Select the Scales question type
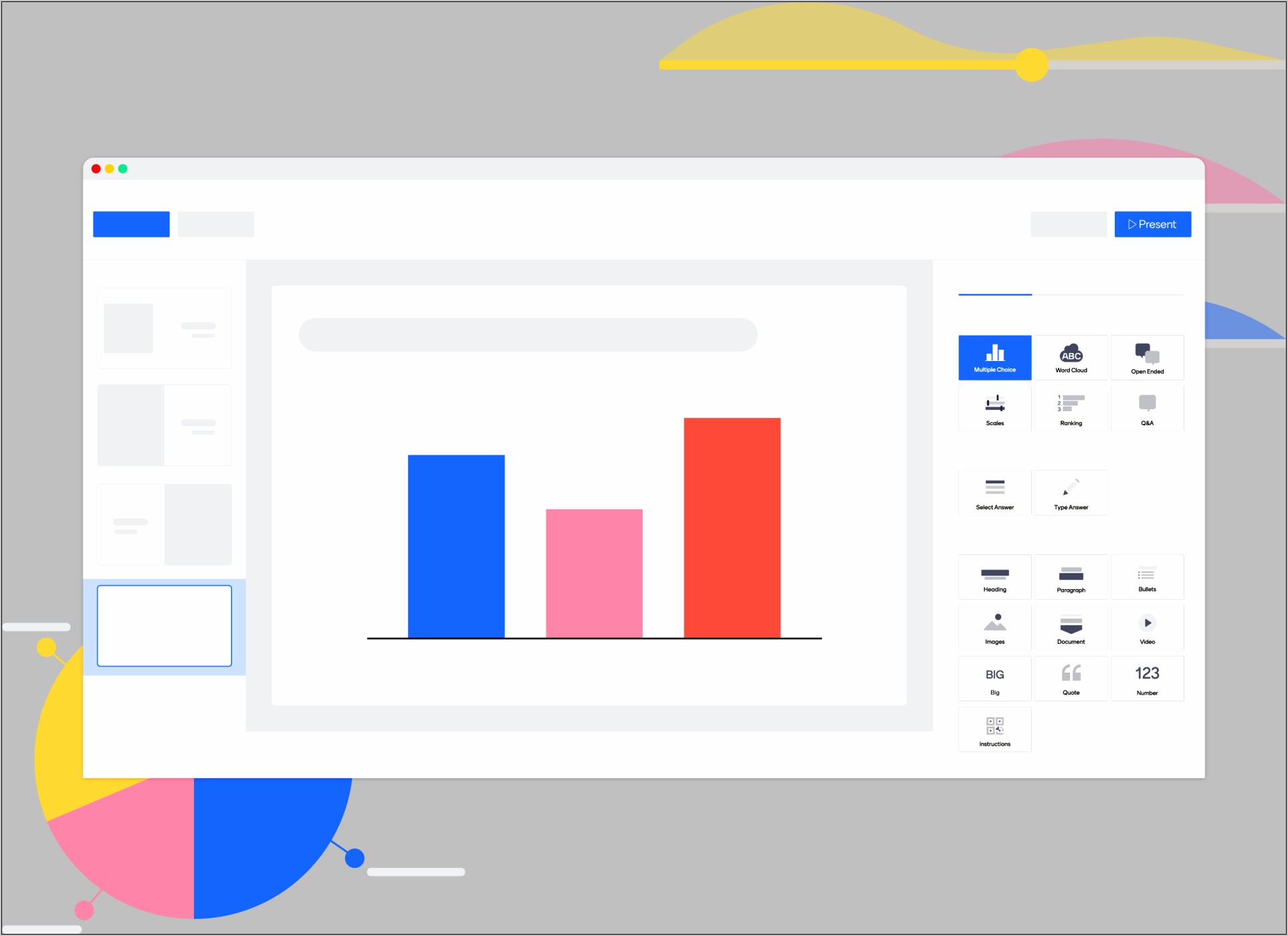 tap(995, 410)
